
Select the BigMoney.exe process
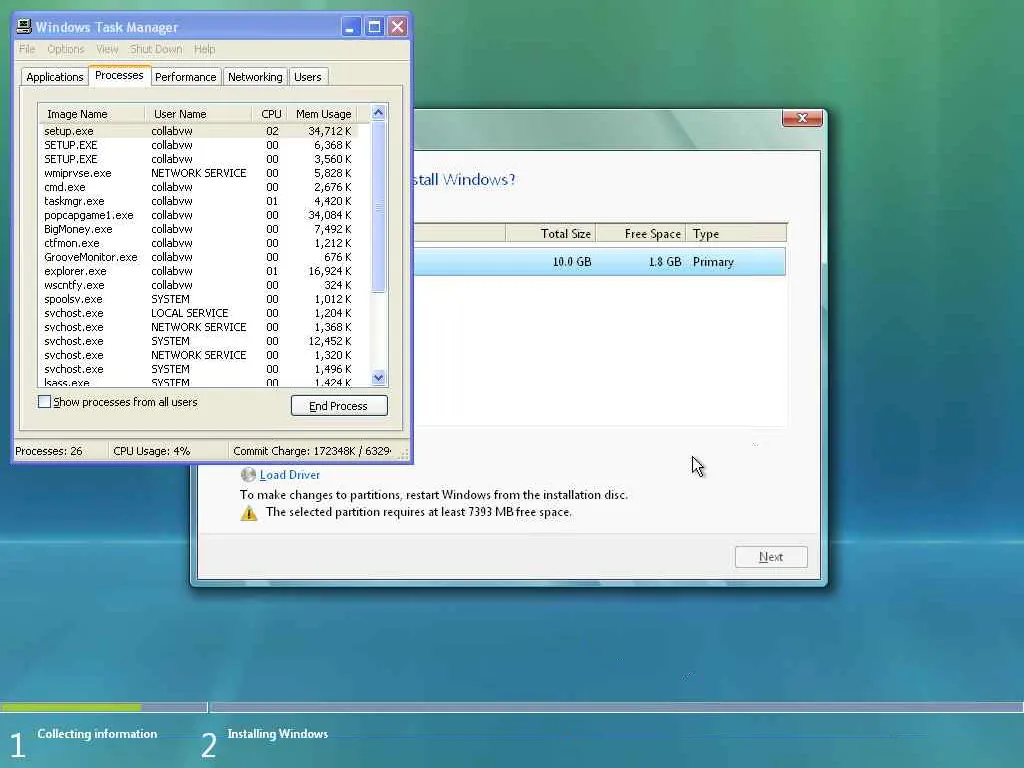[199, 229]
